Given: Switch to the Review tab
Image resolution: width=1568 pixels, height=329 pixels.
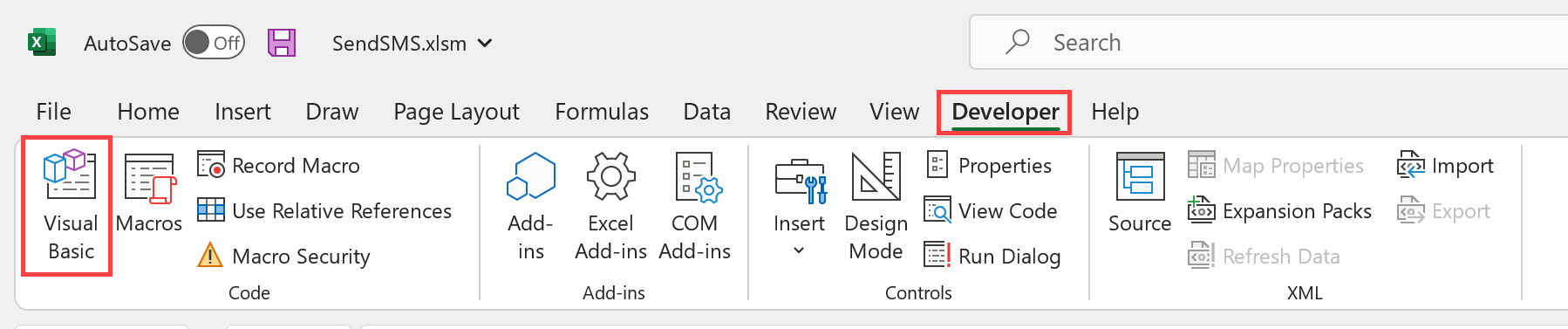Looking at the screenshot, I should click(x=801, y=112).
